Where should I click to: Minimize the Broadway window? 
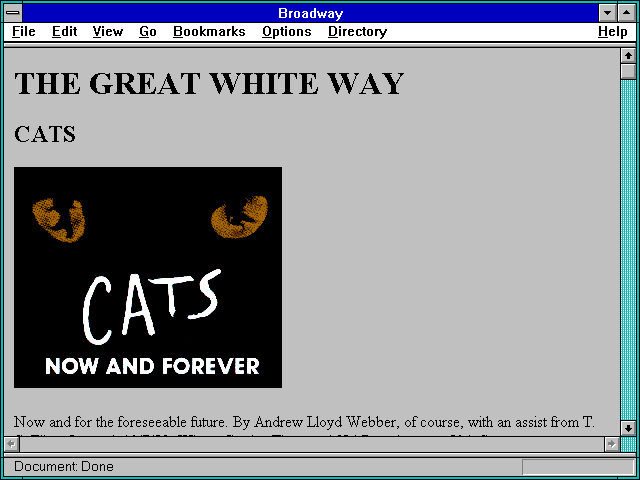tap(607, 13)
